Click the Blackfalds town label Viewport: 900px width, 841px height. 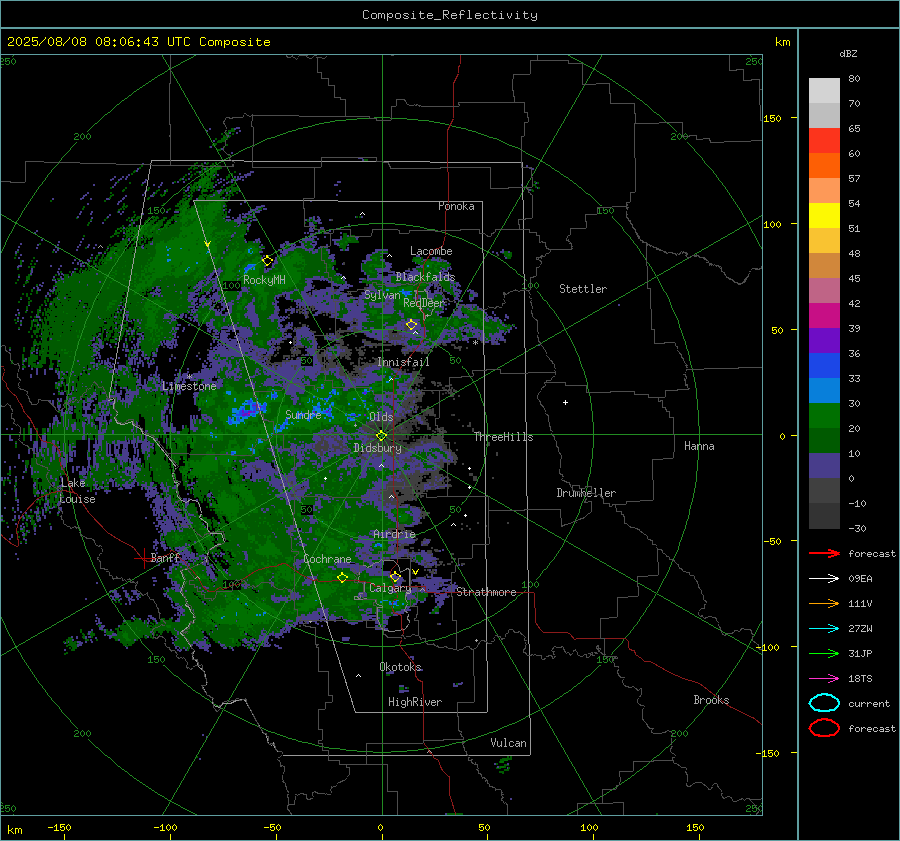click(x=425, y=277)
